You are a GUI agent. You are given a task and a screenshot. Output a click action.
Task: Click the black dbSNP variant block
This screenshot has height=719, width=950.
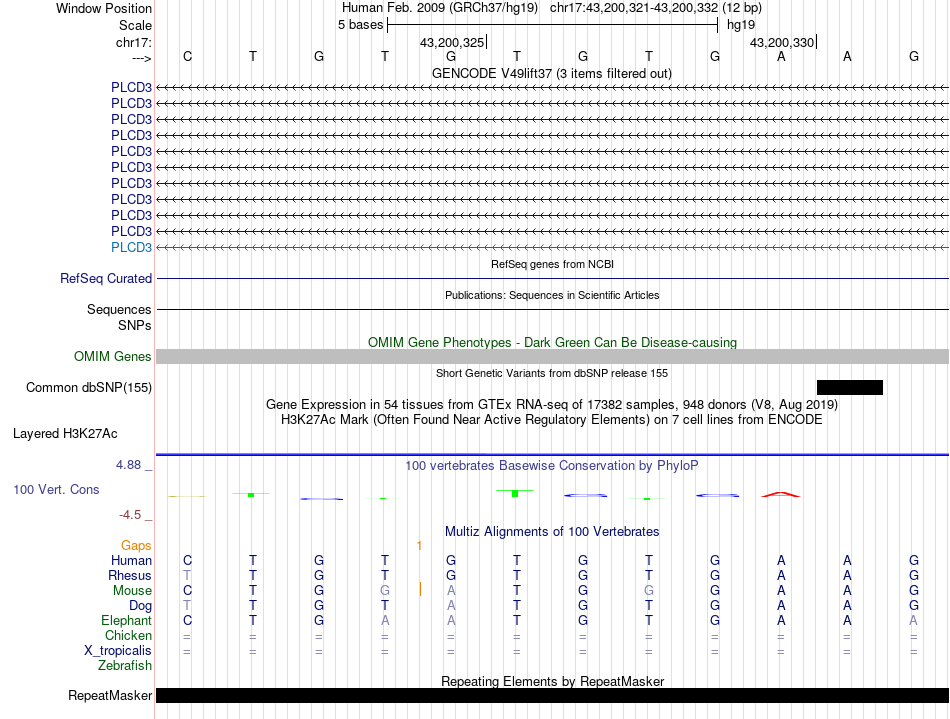[849, 387]
